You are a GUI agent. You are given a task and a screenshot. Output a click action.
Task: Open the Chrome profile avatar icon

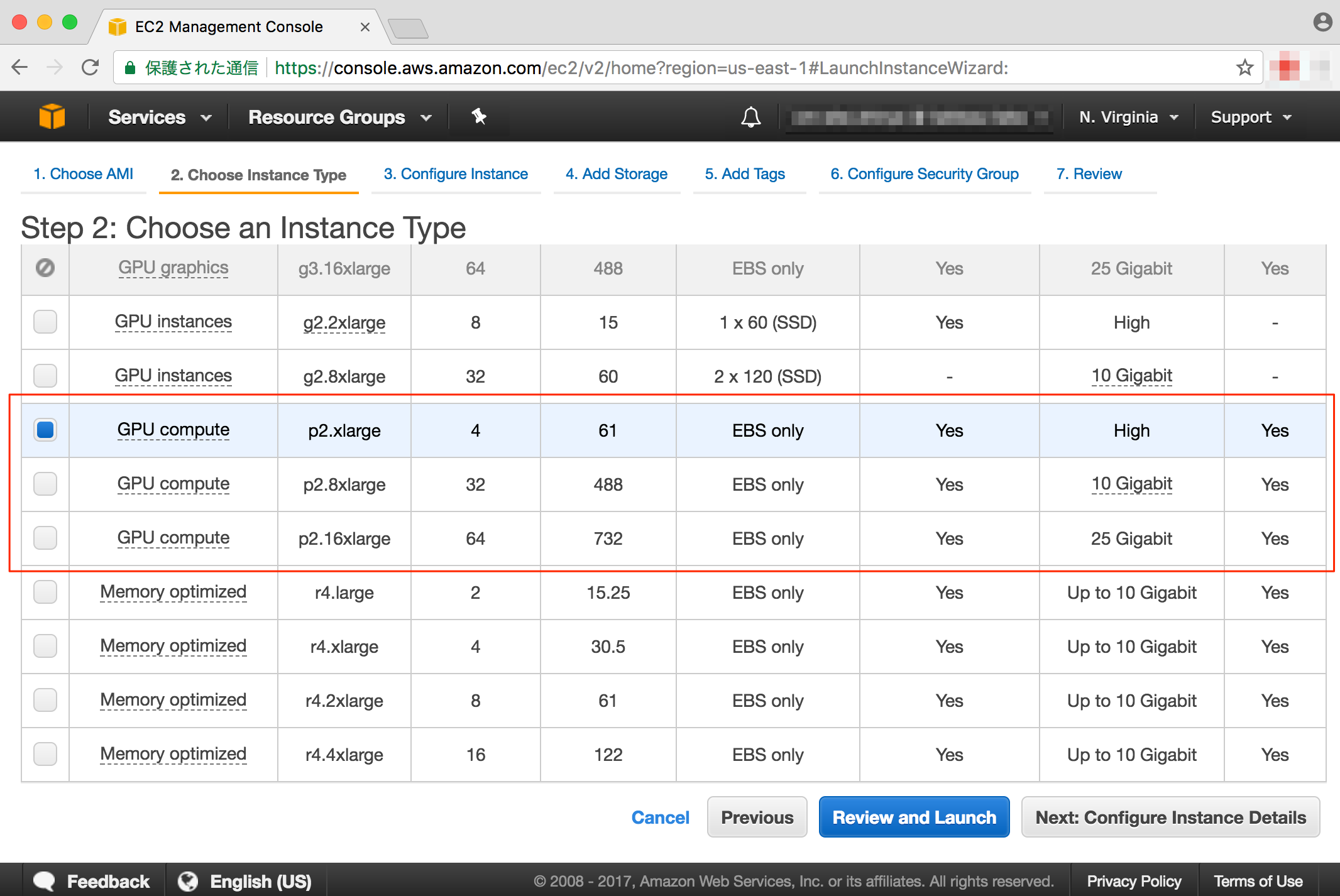coord(1322,23)
